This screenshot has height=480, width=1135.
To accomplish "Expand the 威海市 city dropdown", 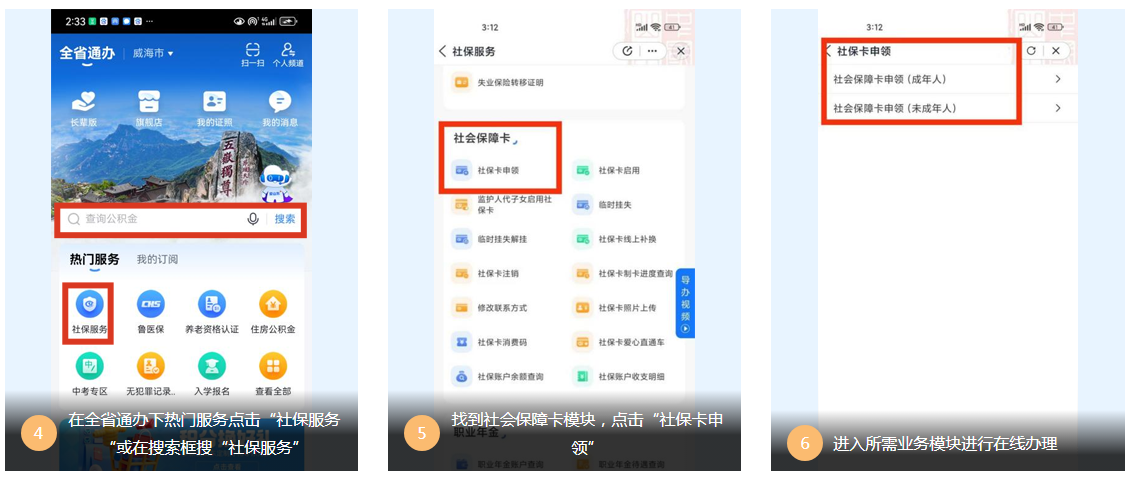I will pyautogui.click(x=153, y=53).
